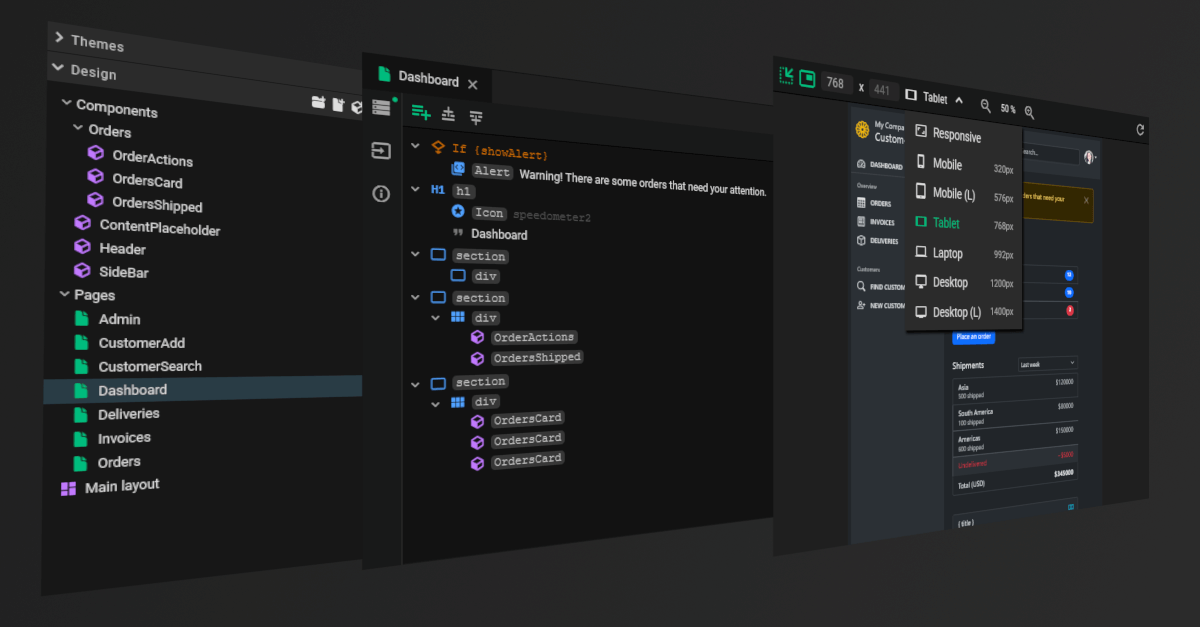The image size is (1200, 627).
Task: Click the refresh preview icon
Action: [x=1140, y=130]
